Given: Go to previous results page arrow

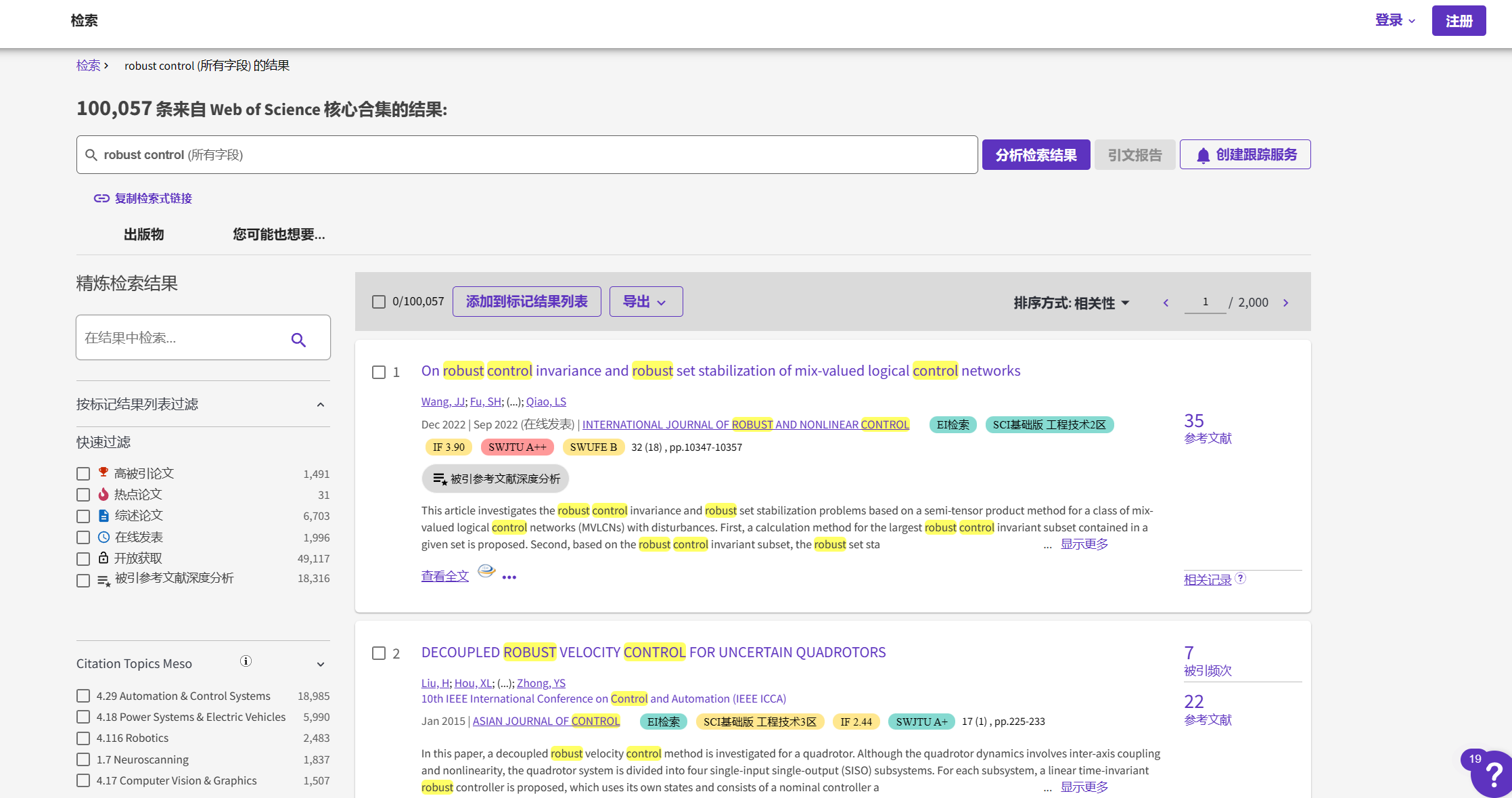Looking at the screenshot, I should (x=1166, y=303).
